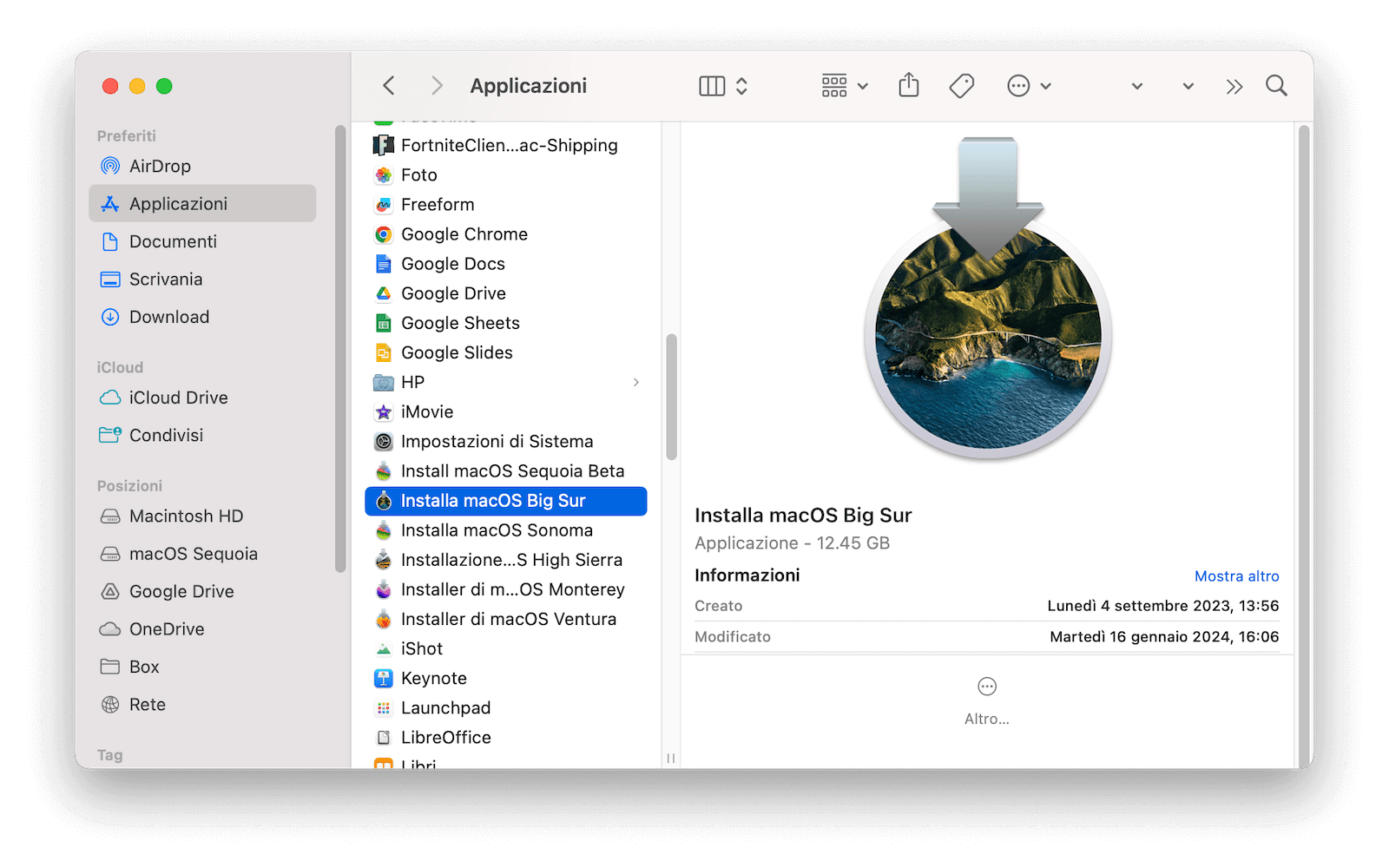Select Install macOS Sequoia Beta icon

(384, 471)
